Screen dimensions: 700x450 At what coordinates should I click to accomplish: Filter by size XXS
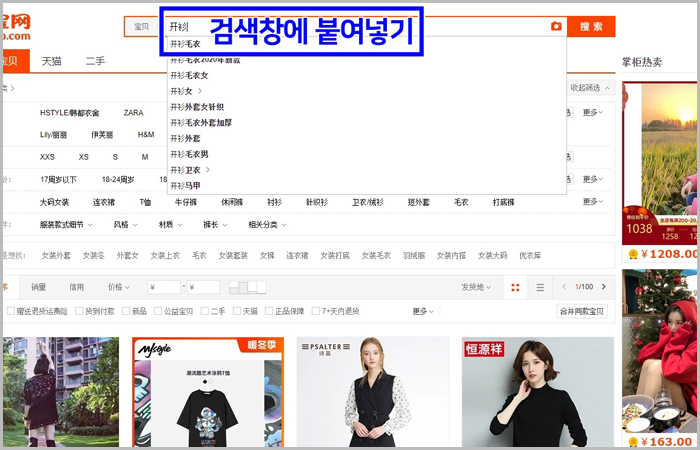(47, 157)
